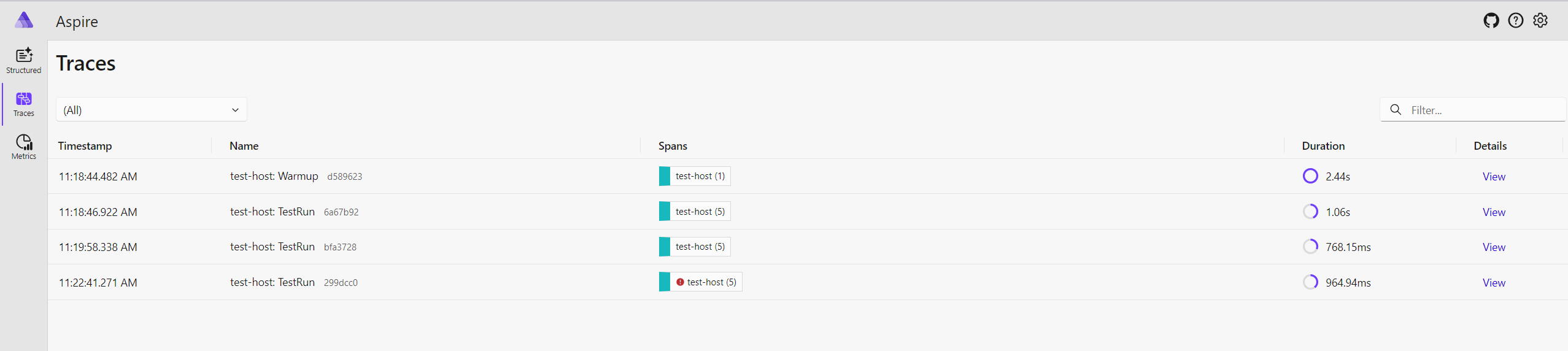Expand the (All) application dropdown
The image size is (1568, 351).
tap(152, 110)
